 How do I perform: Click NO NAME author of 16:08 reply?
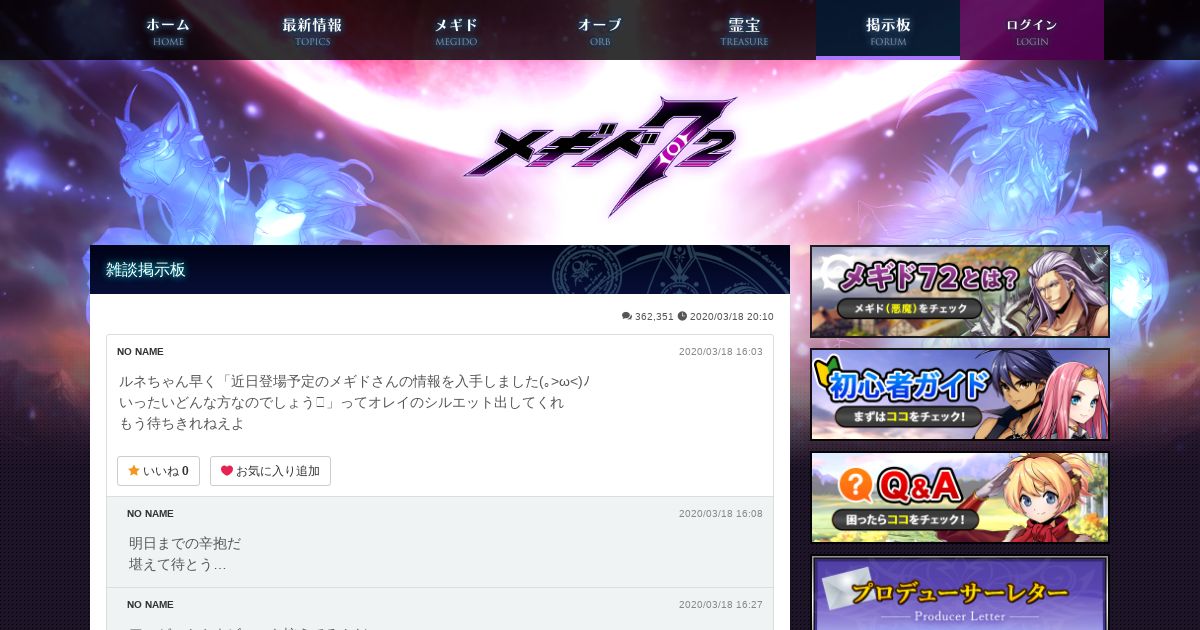tap(150, 514)
